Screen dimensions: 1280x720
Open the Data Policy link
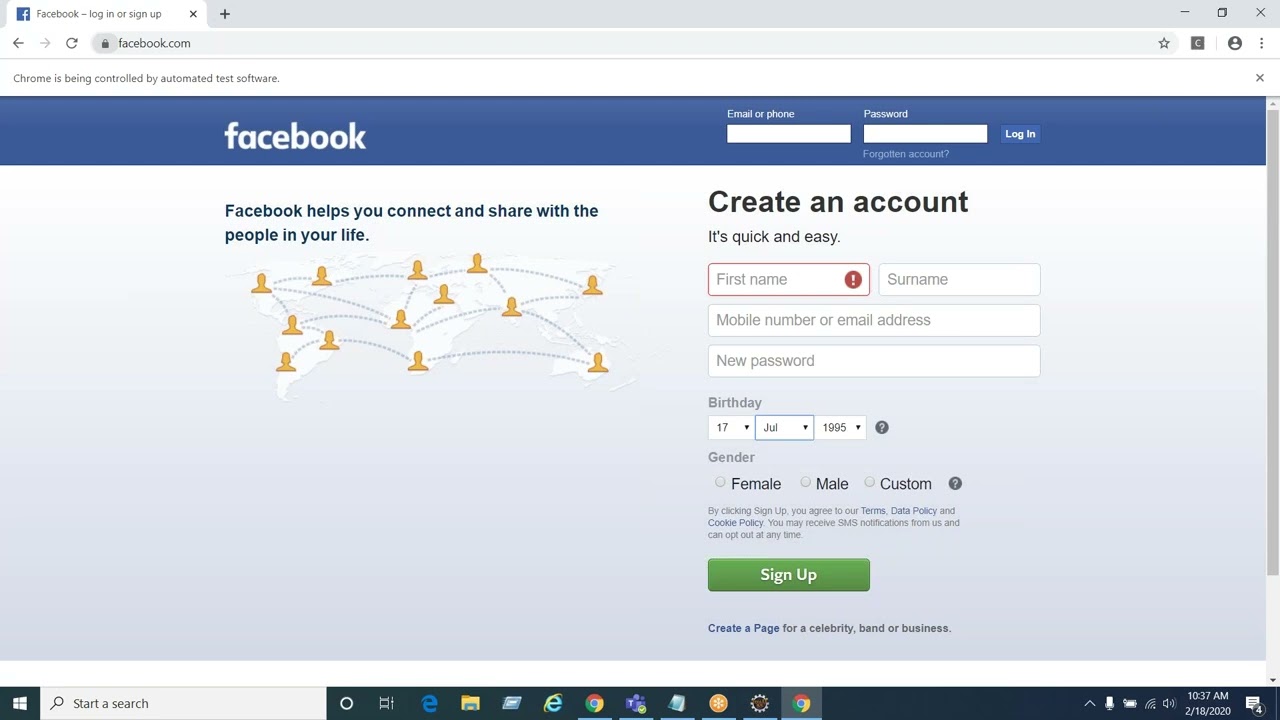click(914, 511)
